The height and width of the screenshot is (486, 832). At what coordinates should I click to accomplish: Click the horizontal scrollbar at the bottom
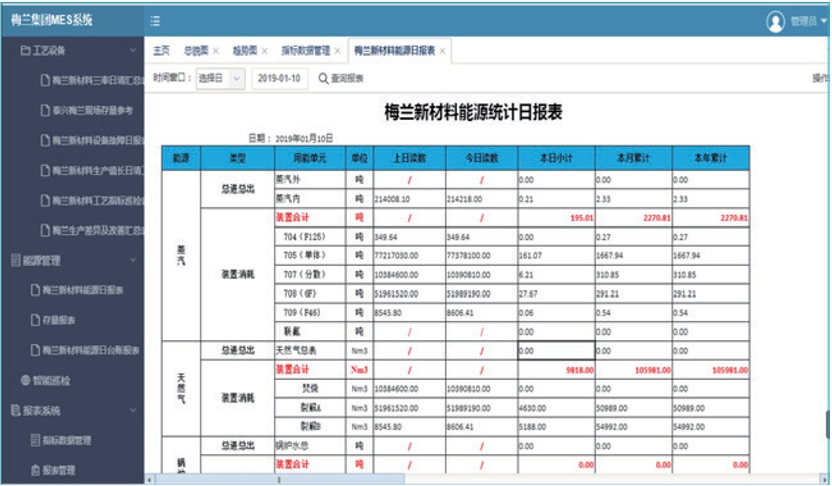pyautogui.click(x=480, y=479)
